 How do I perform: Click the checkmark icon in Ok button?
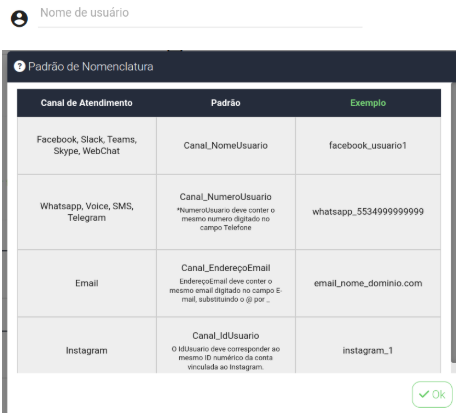pos(424,394)
